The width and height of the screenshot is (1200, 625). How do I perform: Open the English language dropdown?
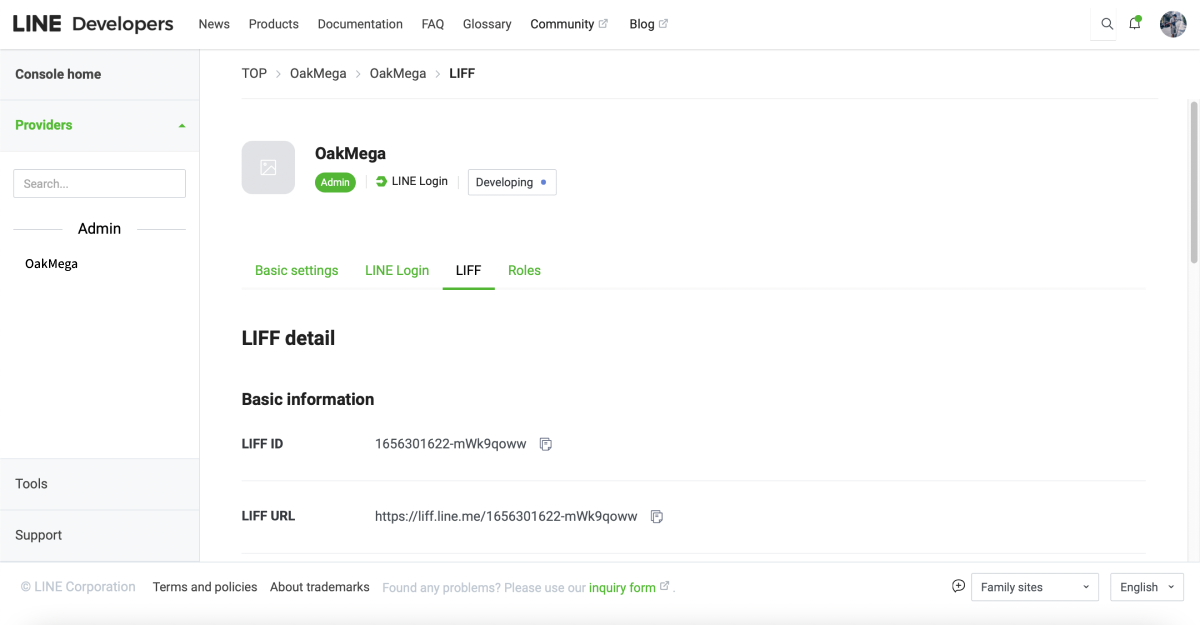[x=1146, y=587]
